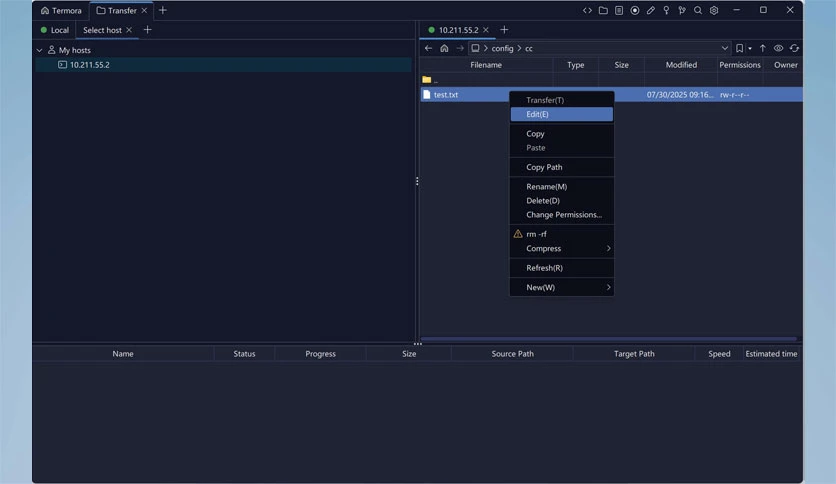
Task: Choose Delete(D) in context menu
Action: tap(562, 200)
